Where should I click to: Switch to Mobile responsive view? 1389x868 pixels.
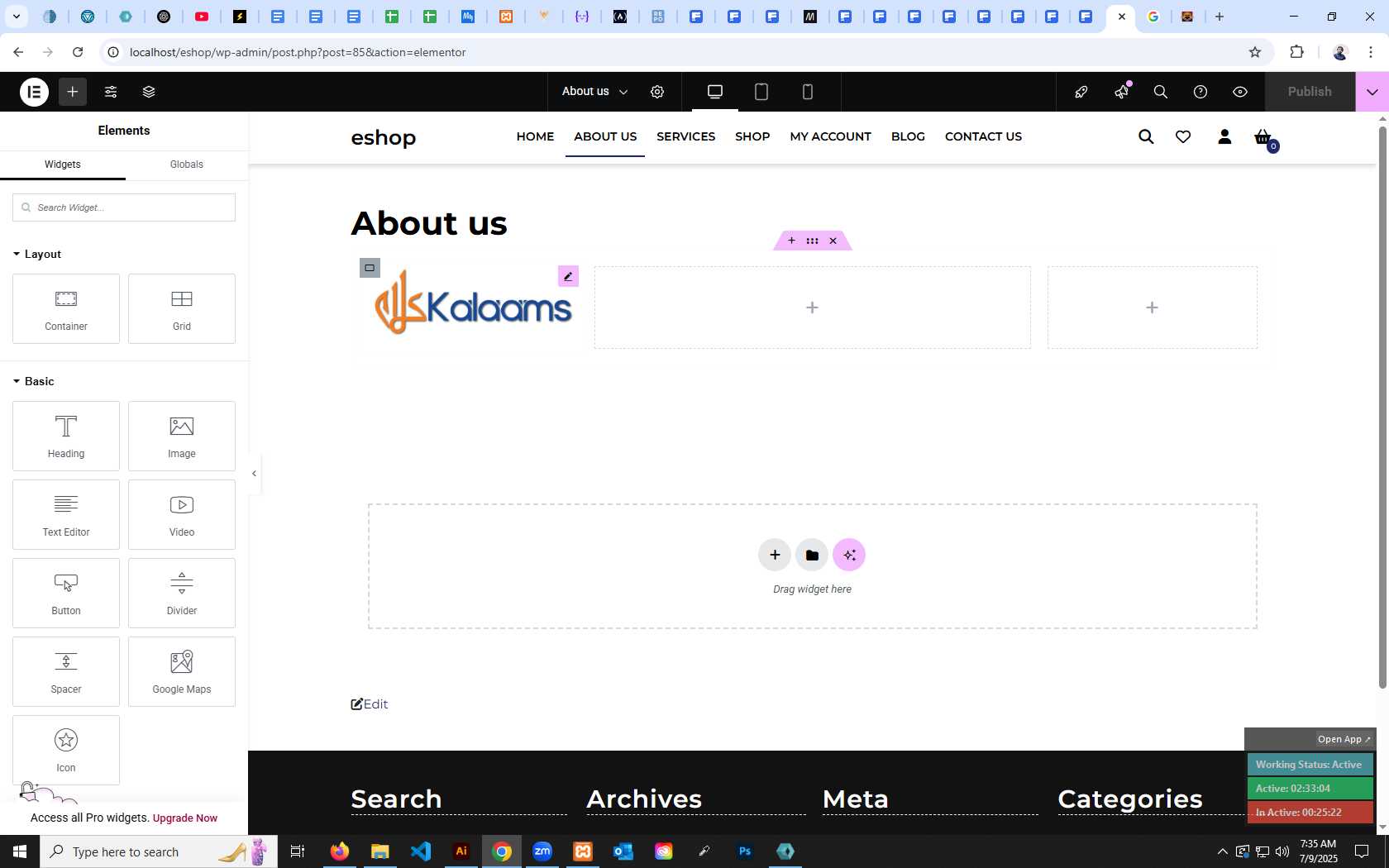point(808,92)
